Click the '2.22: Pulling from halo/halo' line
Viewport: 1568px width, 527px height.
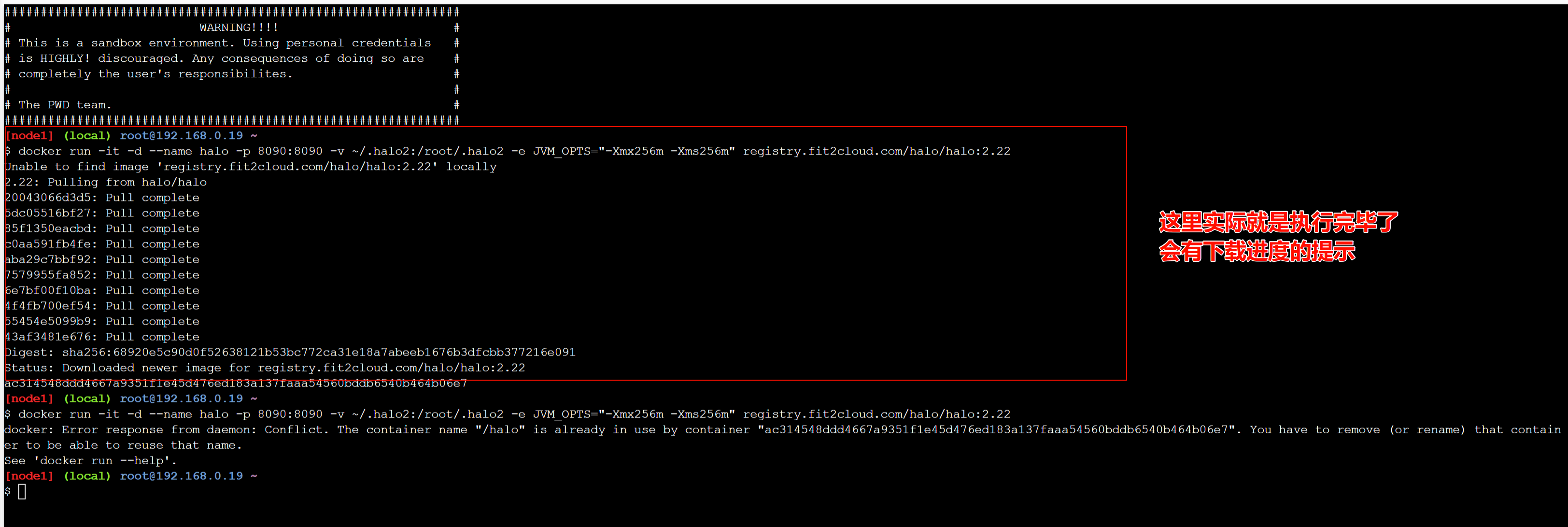coord(106,183)
